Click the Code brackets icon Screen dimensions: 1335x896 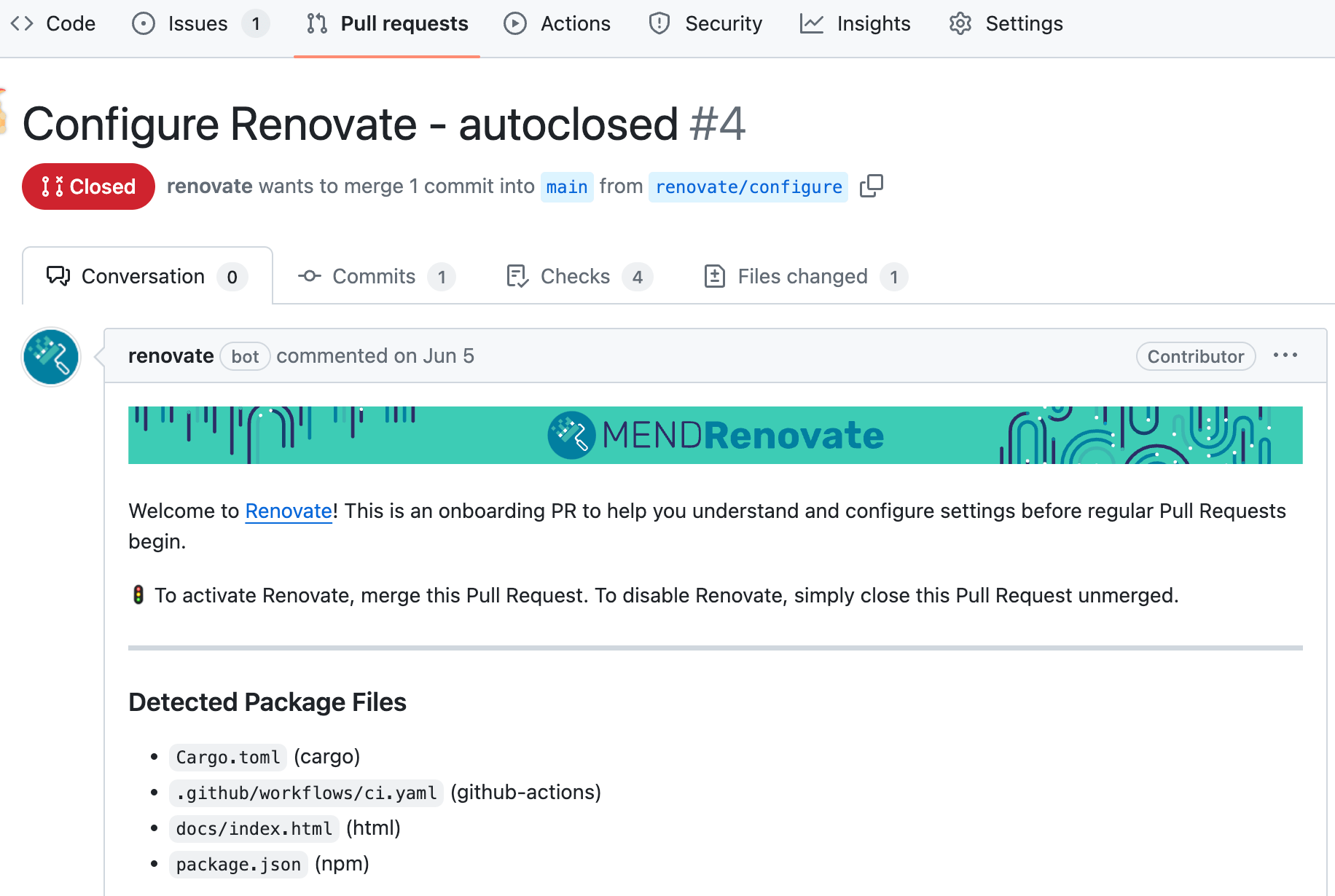point(22,23)
